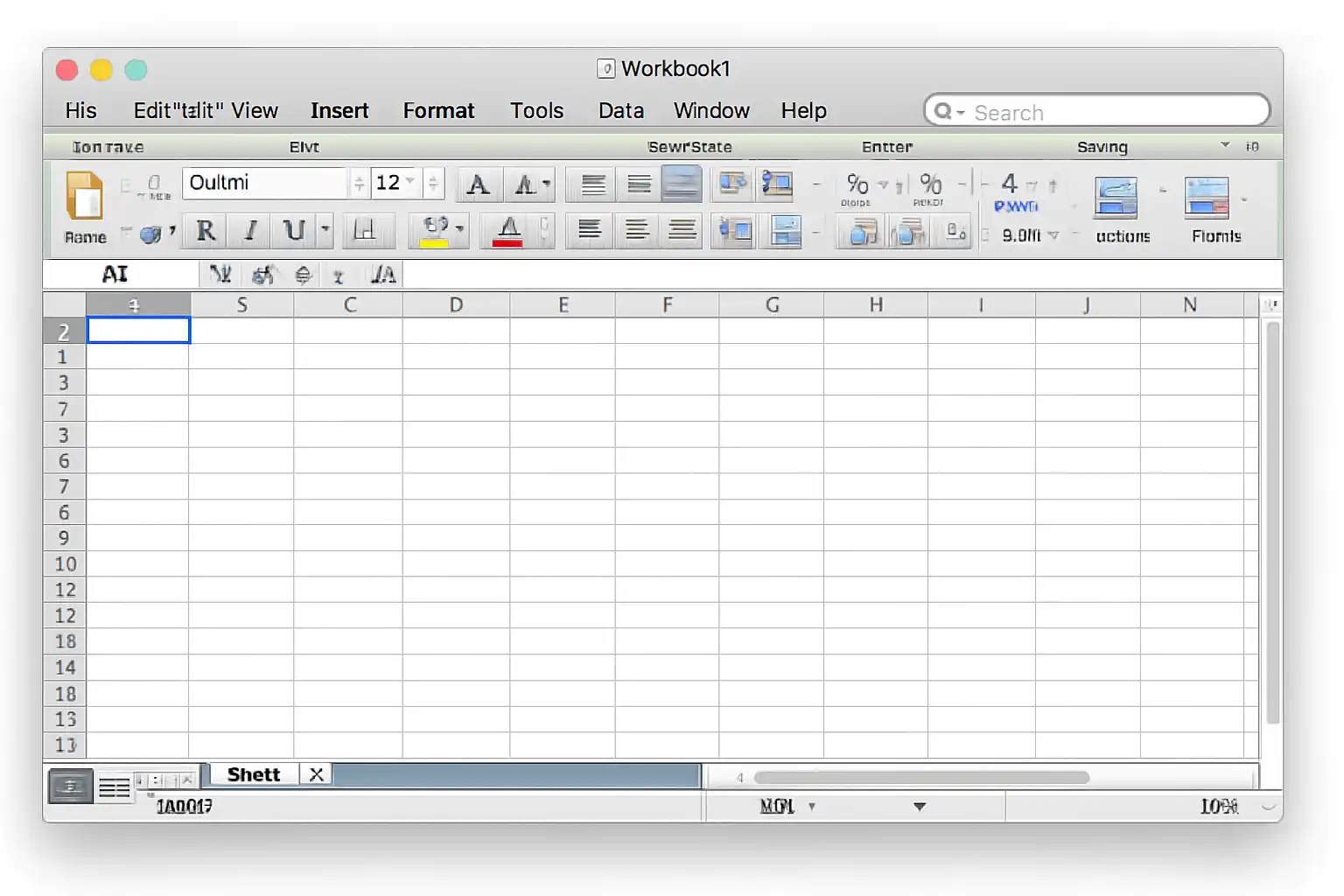Click the format painter brush icon
Image resolution: width=1344 pixels, height=896 pixels.
coord(151,234)
